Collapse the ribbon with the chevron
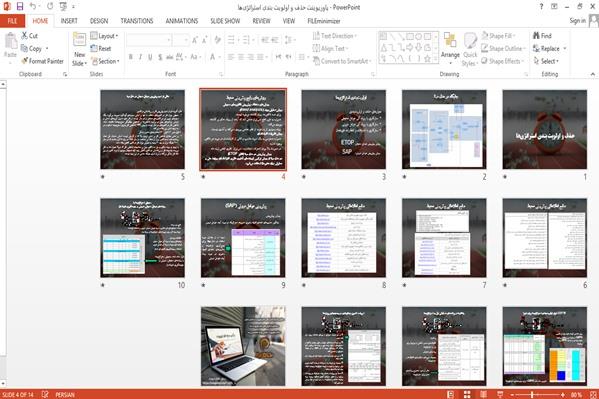The height and width of the screenshot is (399, 599). [593, 74]
